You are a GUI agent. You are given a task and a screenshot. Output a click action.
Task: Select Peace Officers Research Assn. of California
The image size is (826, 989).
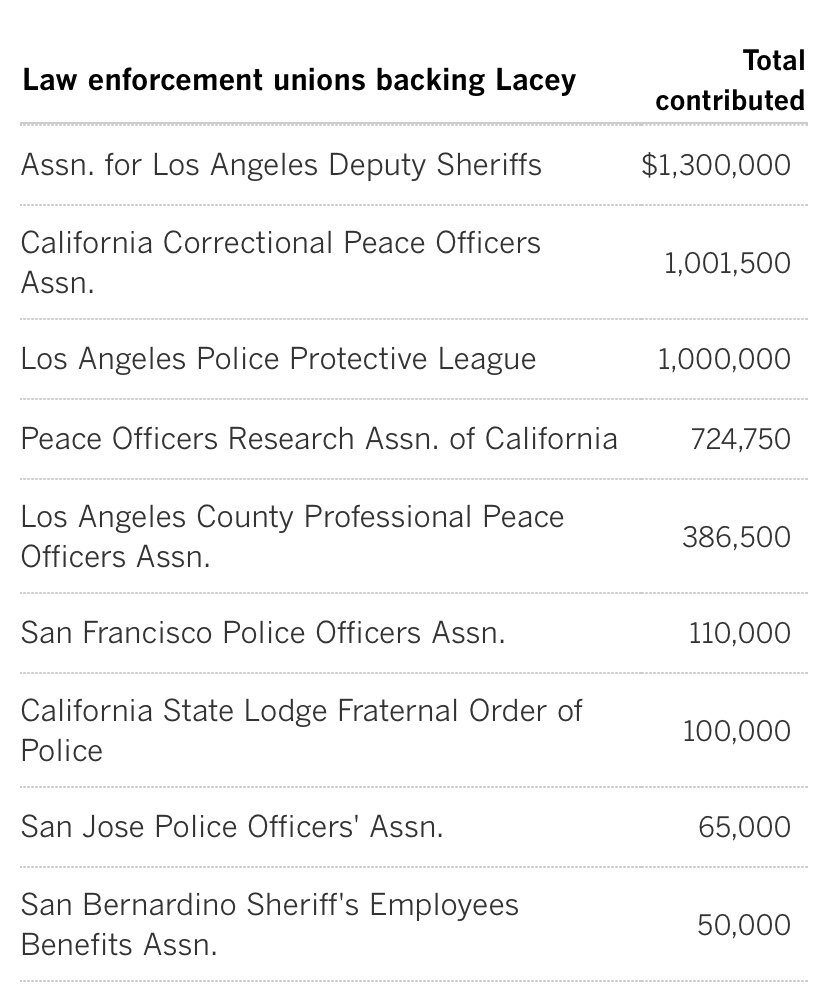click(319, 439)
